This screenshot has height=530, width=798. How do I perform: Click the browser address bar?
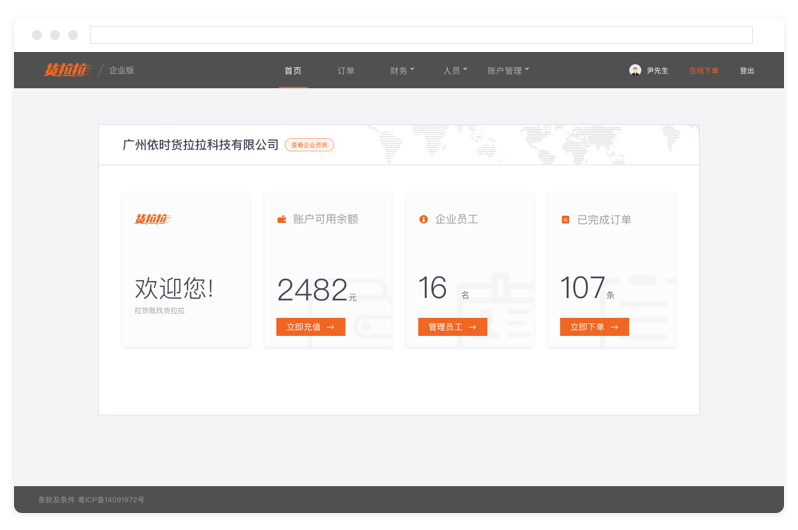pos(421,35)
